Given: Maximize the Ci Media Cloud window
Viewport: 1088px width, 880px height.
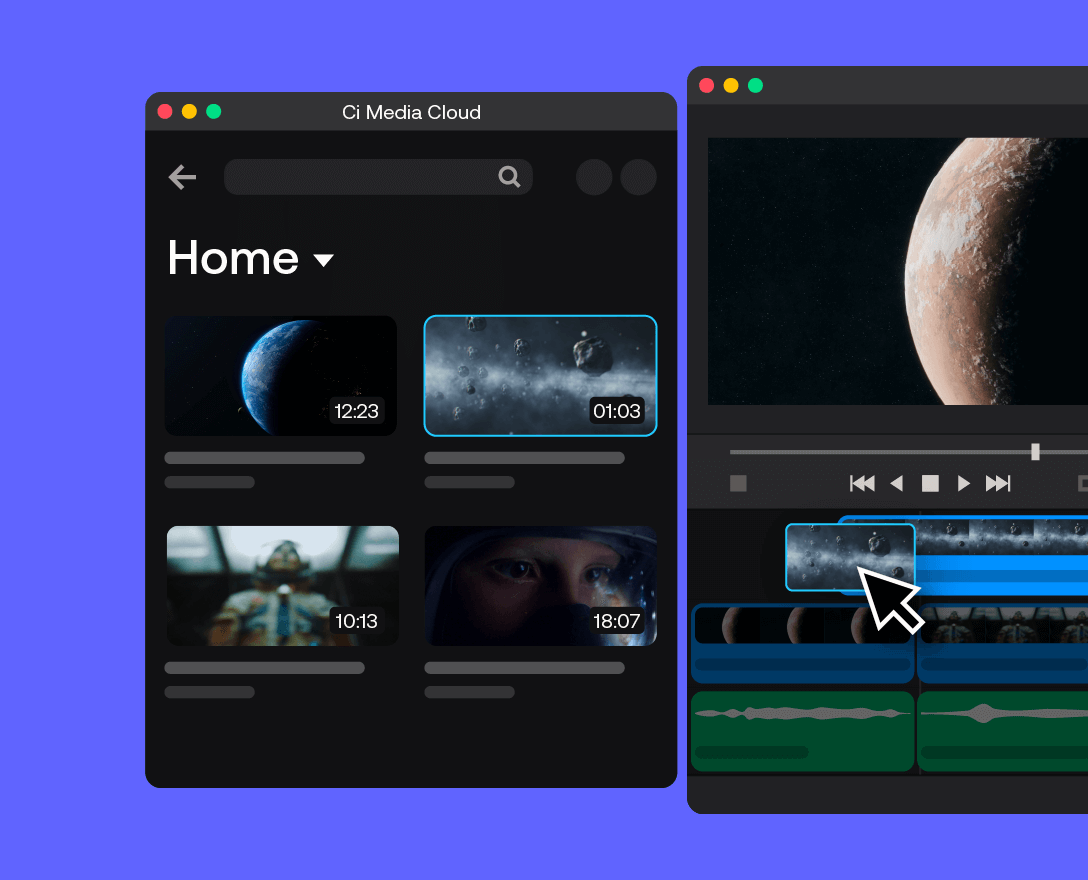Looking at the screenshot, I should [214, 112].
